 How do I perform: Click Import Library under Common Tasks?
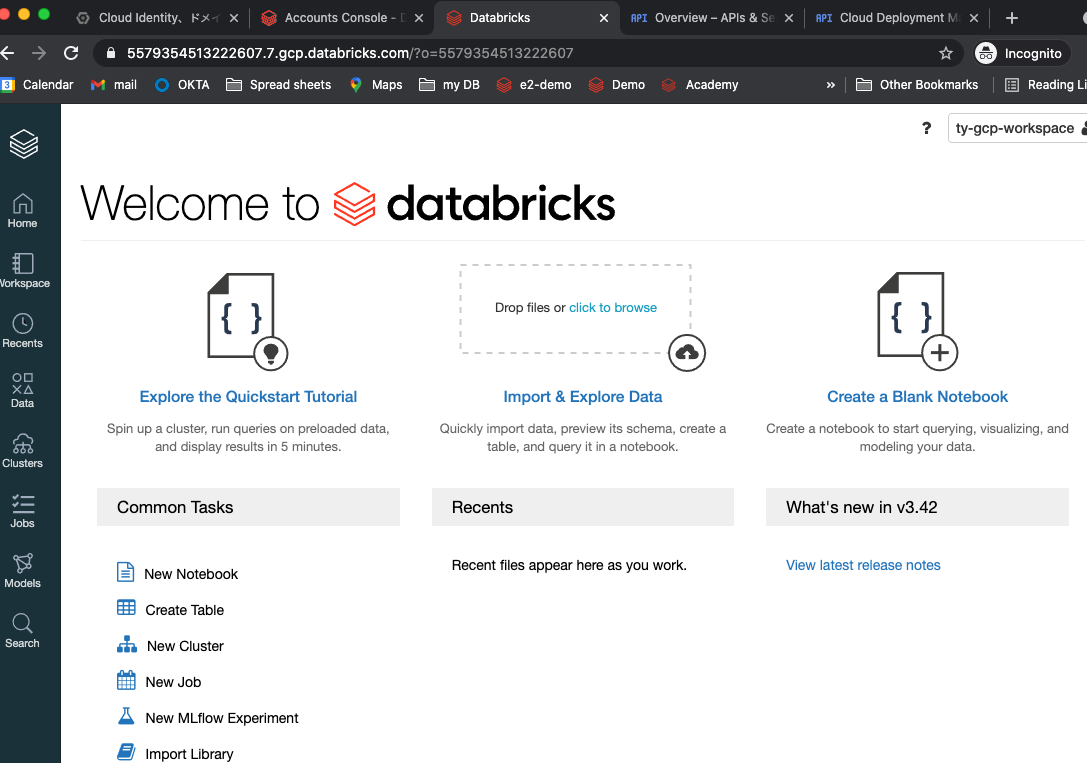point(189,754)
